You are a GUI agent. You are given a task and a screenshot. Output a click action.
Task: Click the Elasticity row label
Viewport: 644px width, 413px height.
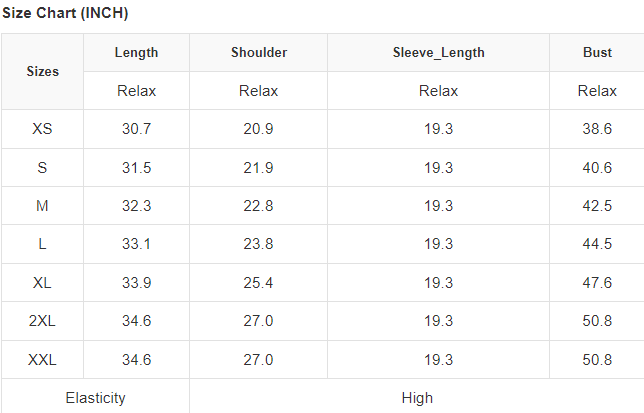[95, 398]
